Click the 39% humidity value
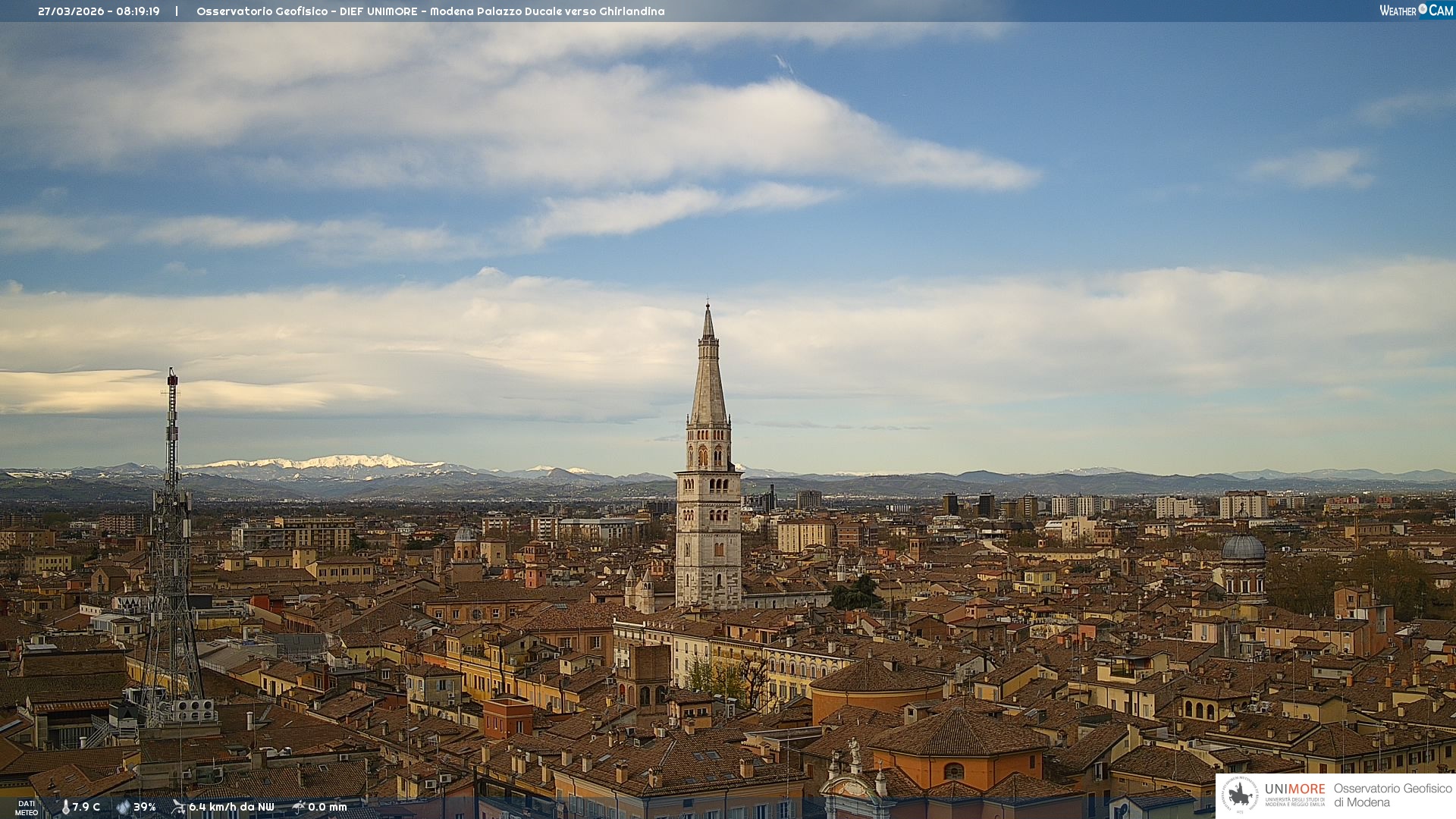The height and width of the screenshot is (819, 1456). (144, 808)
